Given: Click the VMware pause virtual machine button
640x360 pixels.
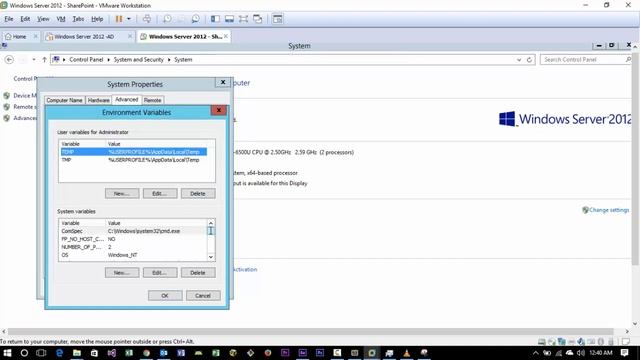Looking at the screenshot, I should click(119, 19).
